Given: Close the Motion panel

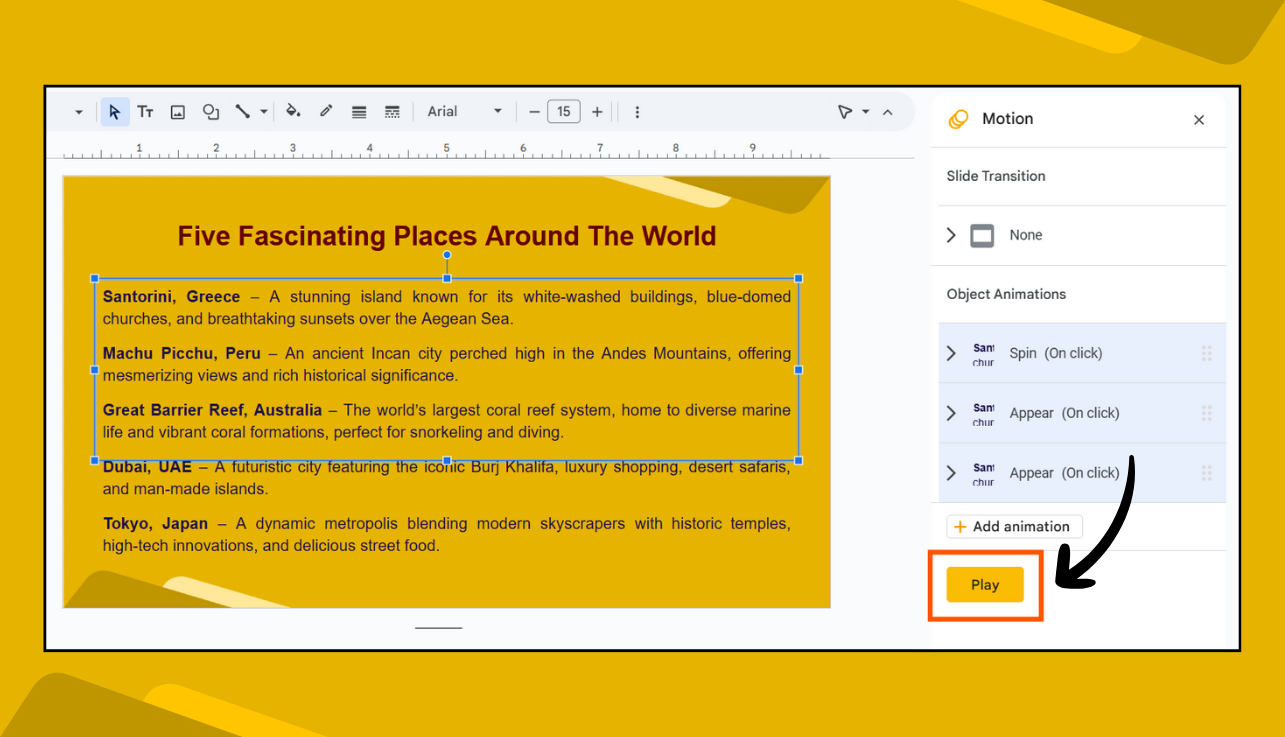Looking at the screenshot, I should pos(1198,119).
